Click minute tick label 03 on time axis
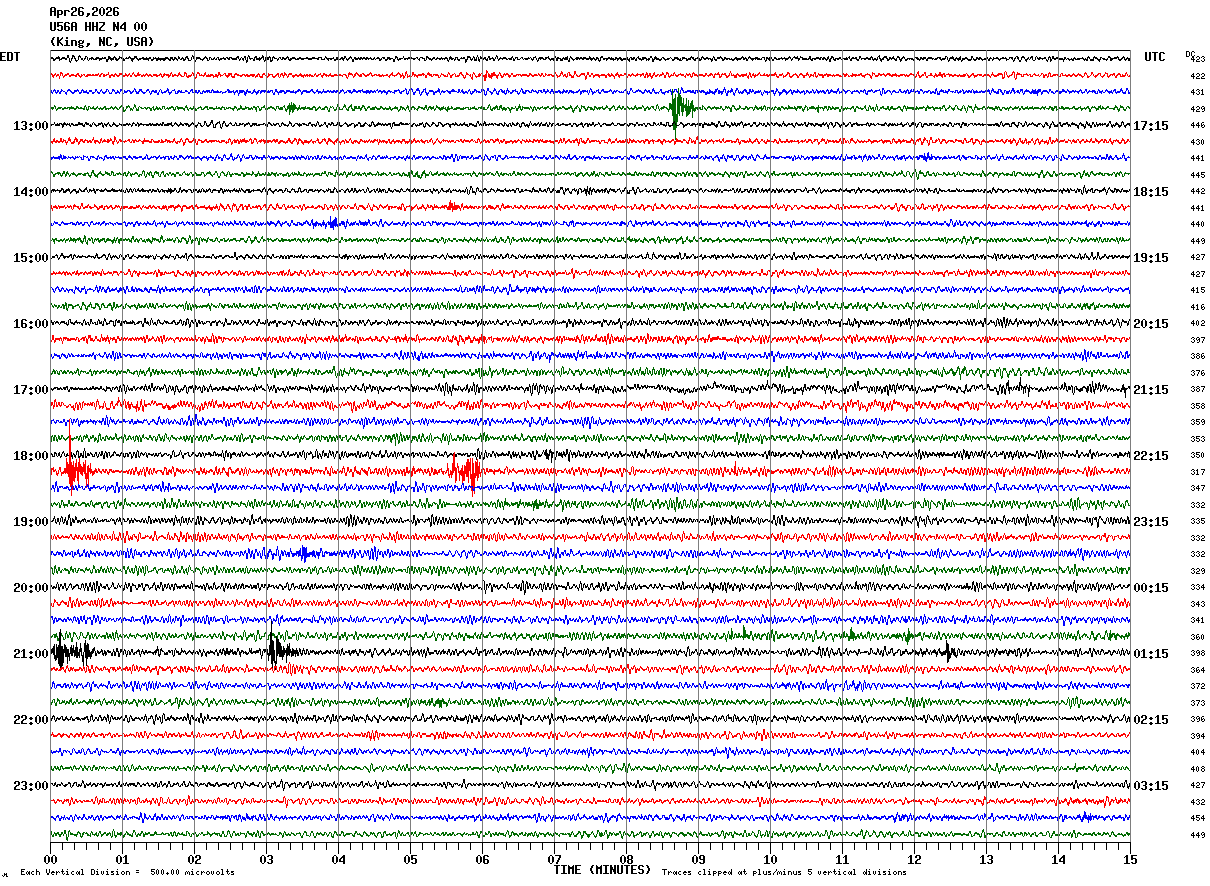 point(266,859)
